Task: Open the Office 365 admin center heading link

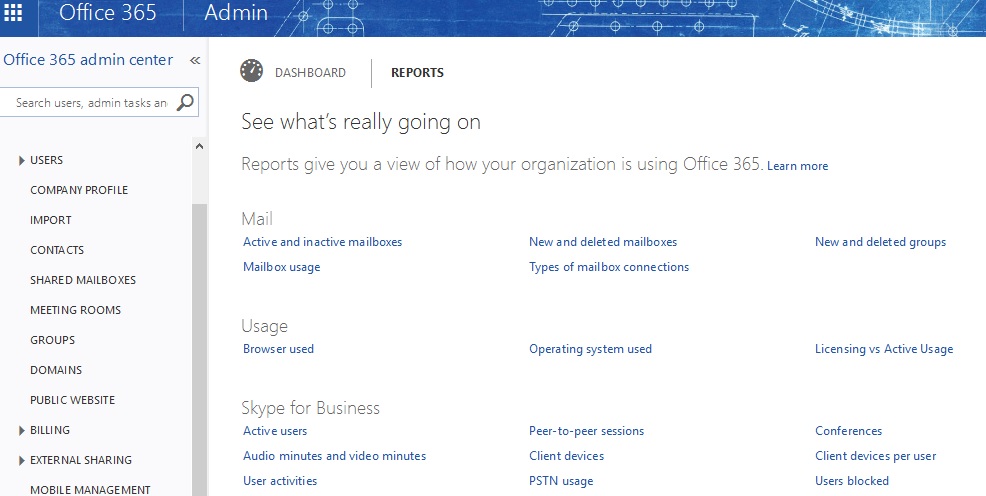Action: [88, 60]
